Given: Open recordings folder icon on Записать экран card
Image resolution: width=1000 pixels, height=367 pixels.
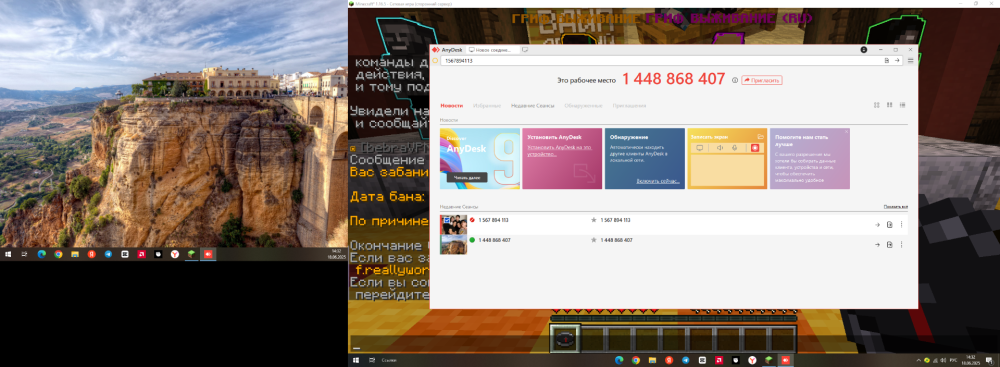Looking at the screenshot, I should click(760, 137).
